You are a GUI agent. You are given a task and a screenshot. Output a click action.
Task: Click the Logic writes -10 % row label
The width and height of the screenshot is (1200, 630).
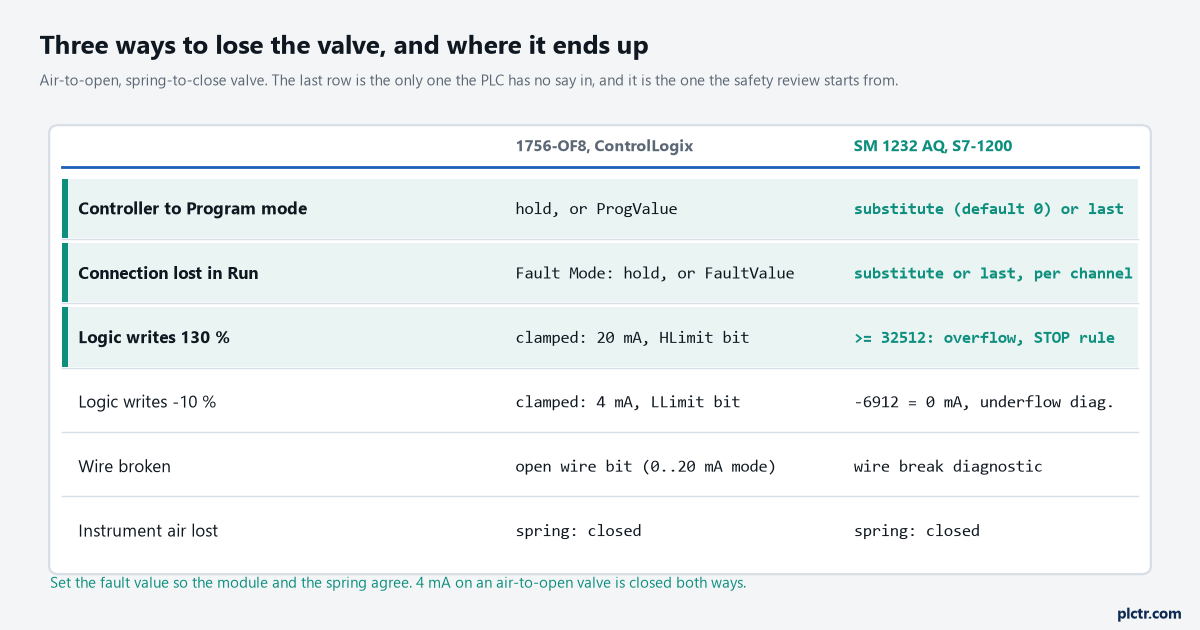pyautogui.click(x=147, y=401)
